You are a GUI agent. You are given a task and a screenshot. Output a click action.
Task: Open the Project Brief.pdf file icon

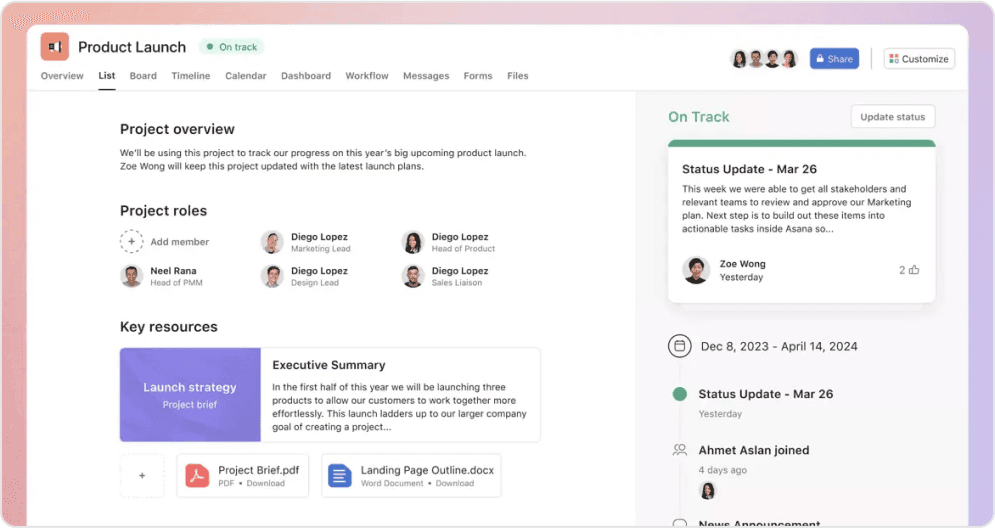point(197,476)
